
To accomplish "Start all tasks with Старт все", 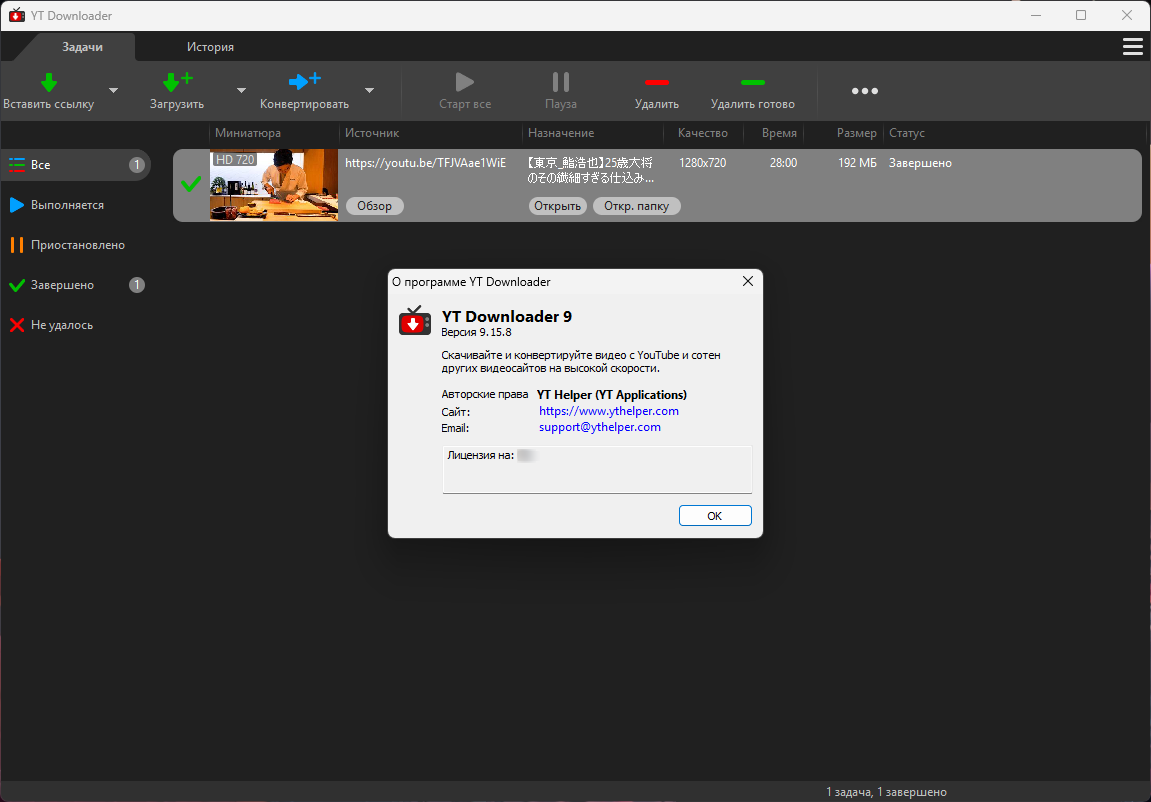I will click(465, 90).
